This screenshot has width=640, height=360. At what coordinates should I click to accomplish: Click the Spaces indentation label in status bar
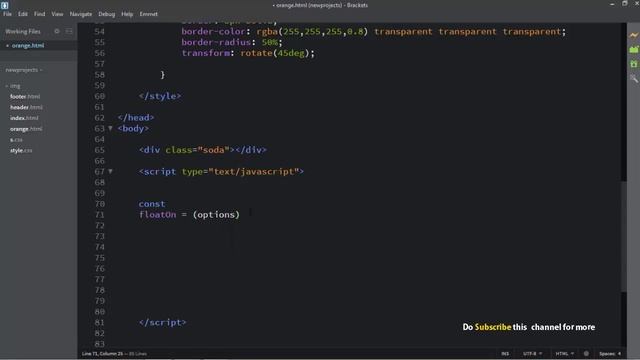click(607, 353)
